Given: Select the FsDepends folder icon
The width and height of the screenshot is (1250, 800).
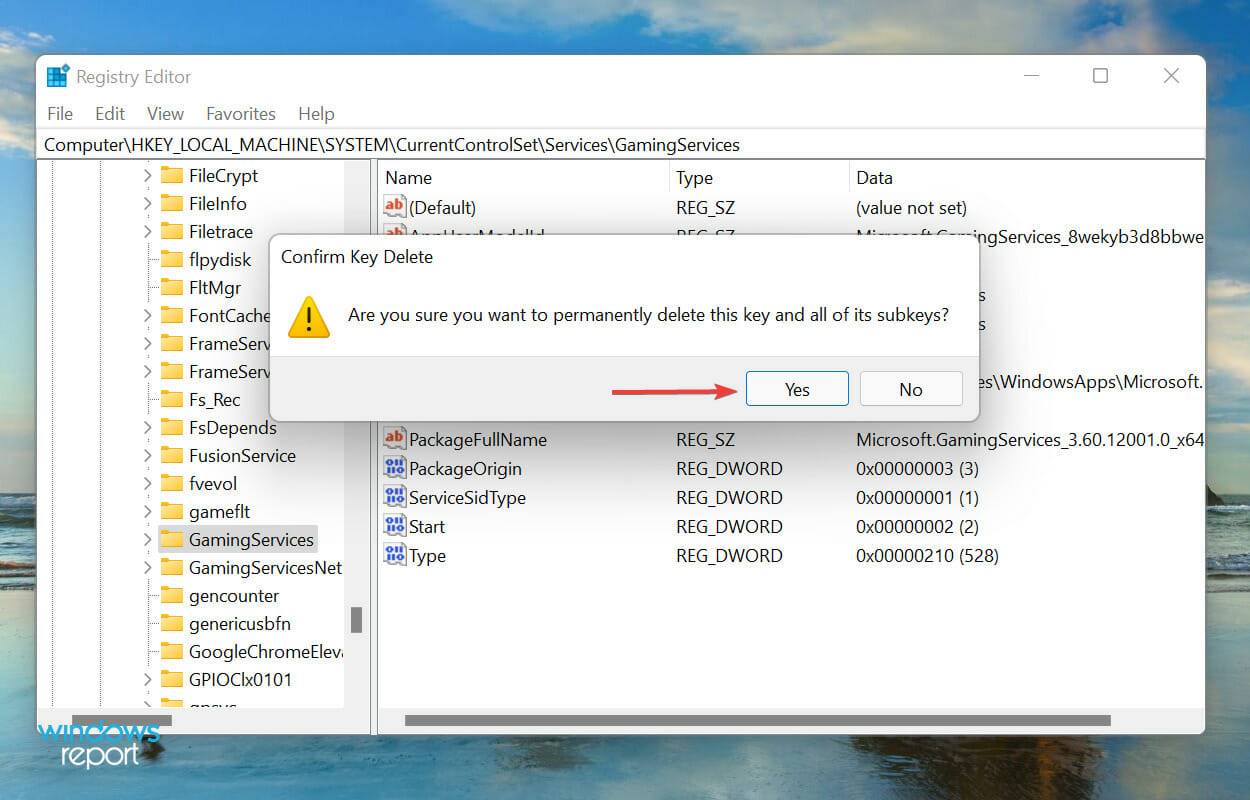Looking at the screenshot, I should (172, 427).
